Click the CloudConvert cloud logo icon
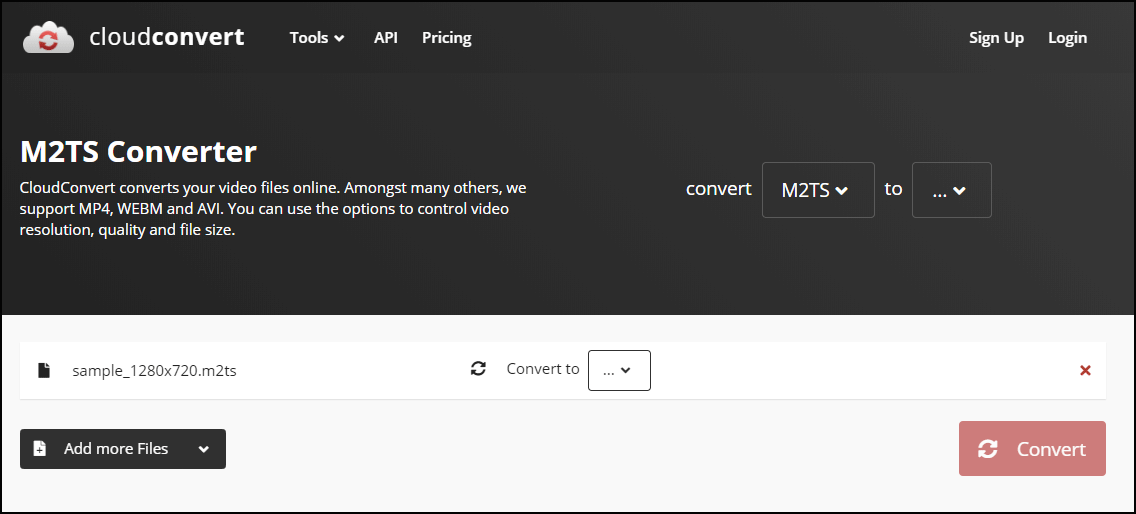 click(x=49, y=38)
